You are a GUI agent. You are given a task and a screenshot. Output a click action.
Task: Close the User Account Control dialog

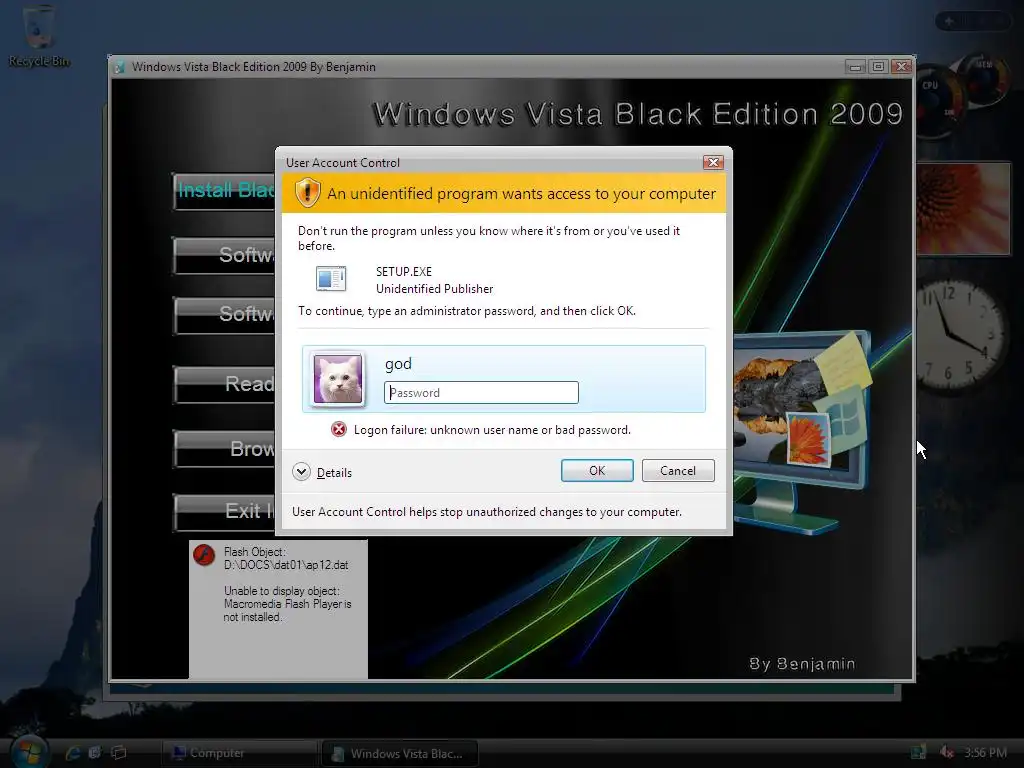[x=713, y=162]
